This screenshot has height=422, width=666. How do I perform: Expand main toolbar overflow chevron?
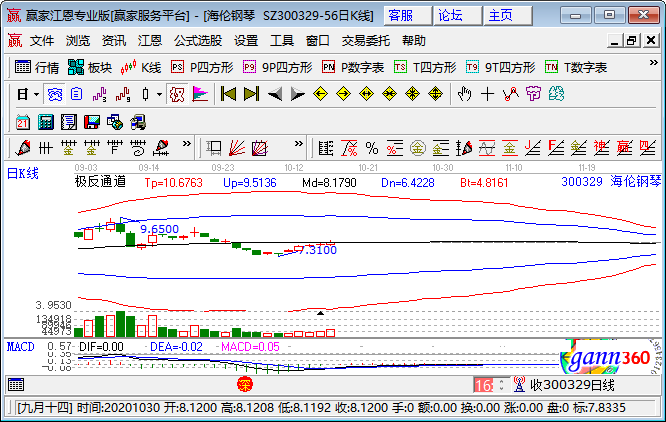coord(654,63)
